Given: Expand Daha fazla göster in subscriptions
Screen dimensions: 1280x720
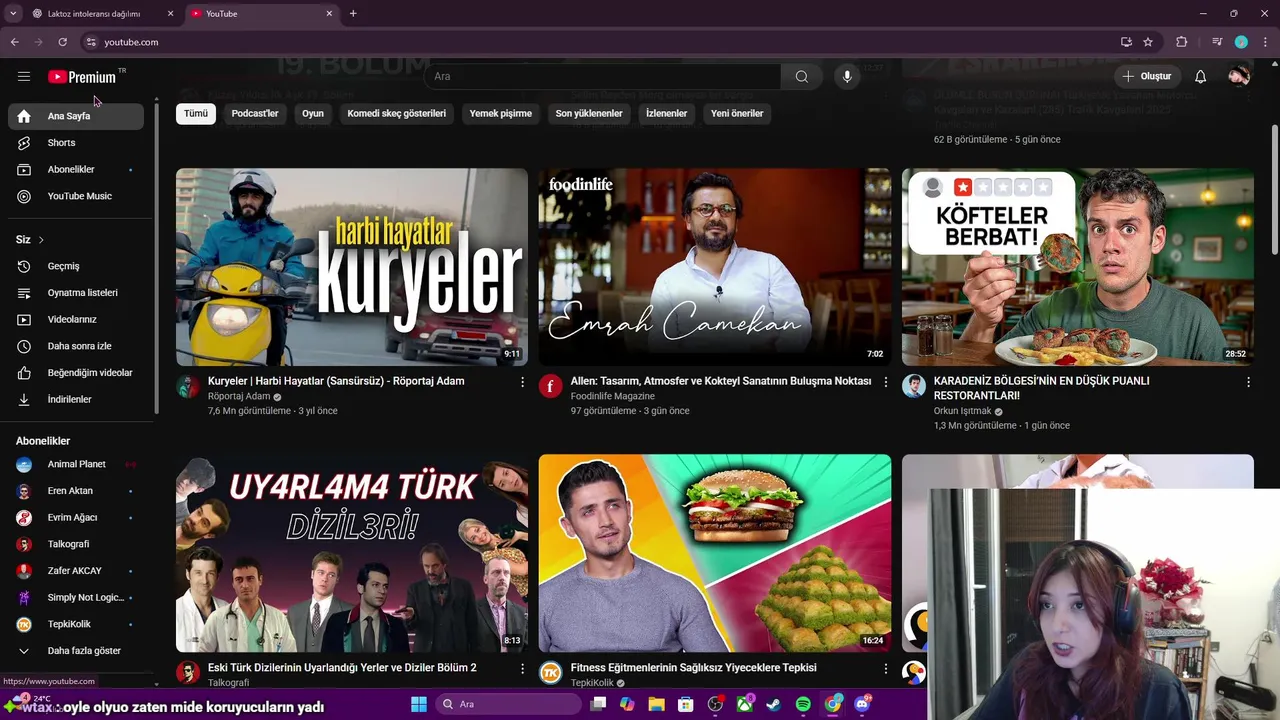Looking at the screenshot, I should click(76, 650).
